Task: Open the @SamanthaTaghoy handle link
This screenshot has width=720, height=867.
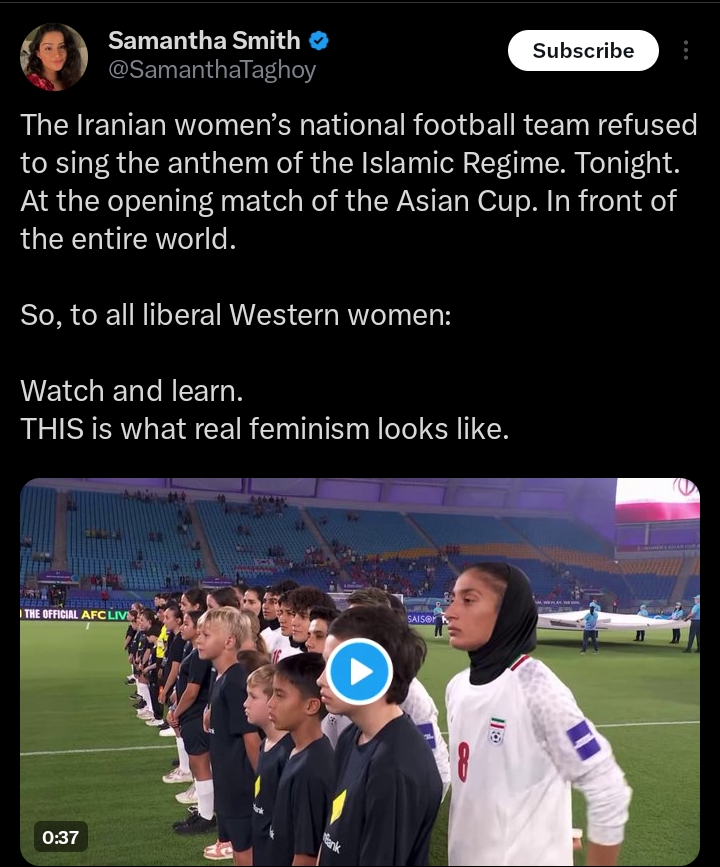Action: point(212,70)
